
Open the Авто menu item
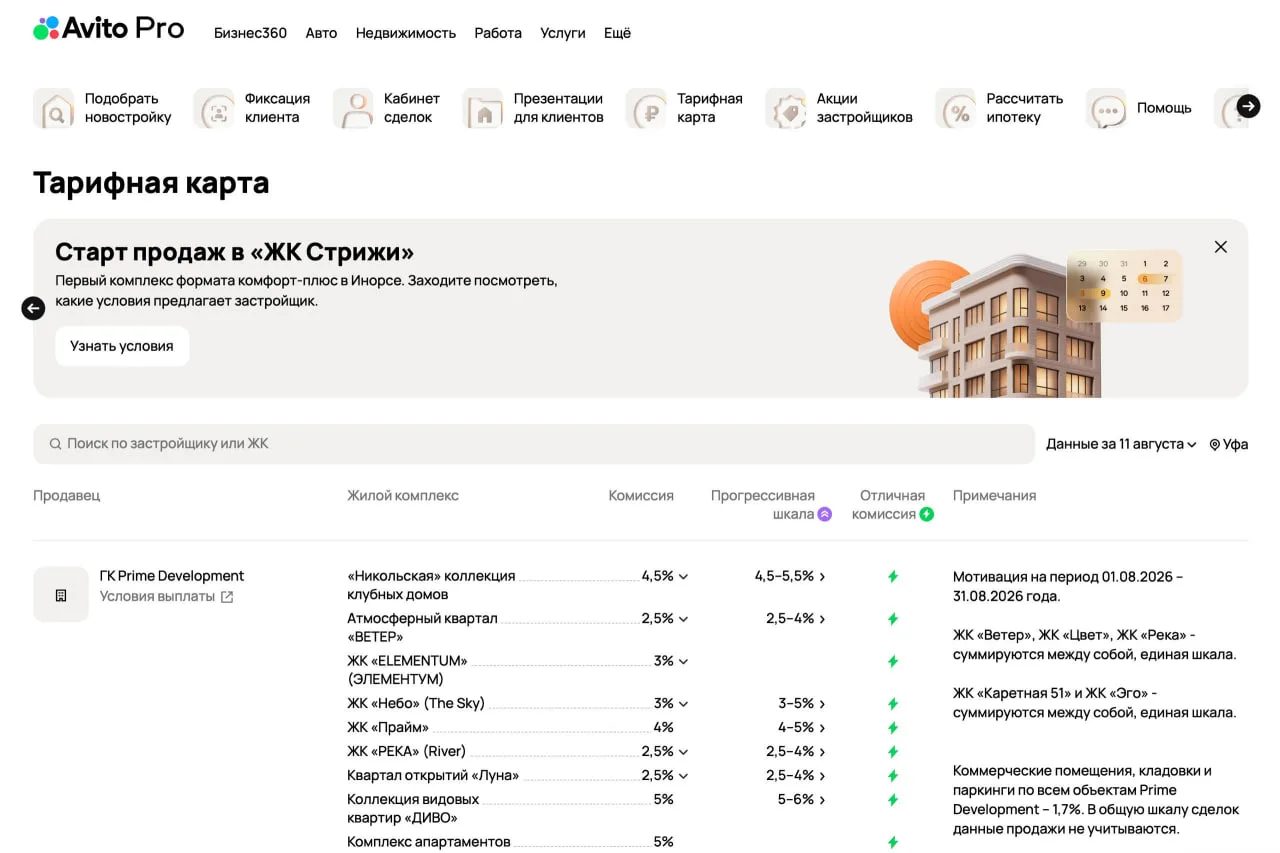tap(321, 33)
